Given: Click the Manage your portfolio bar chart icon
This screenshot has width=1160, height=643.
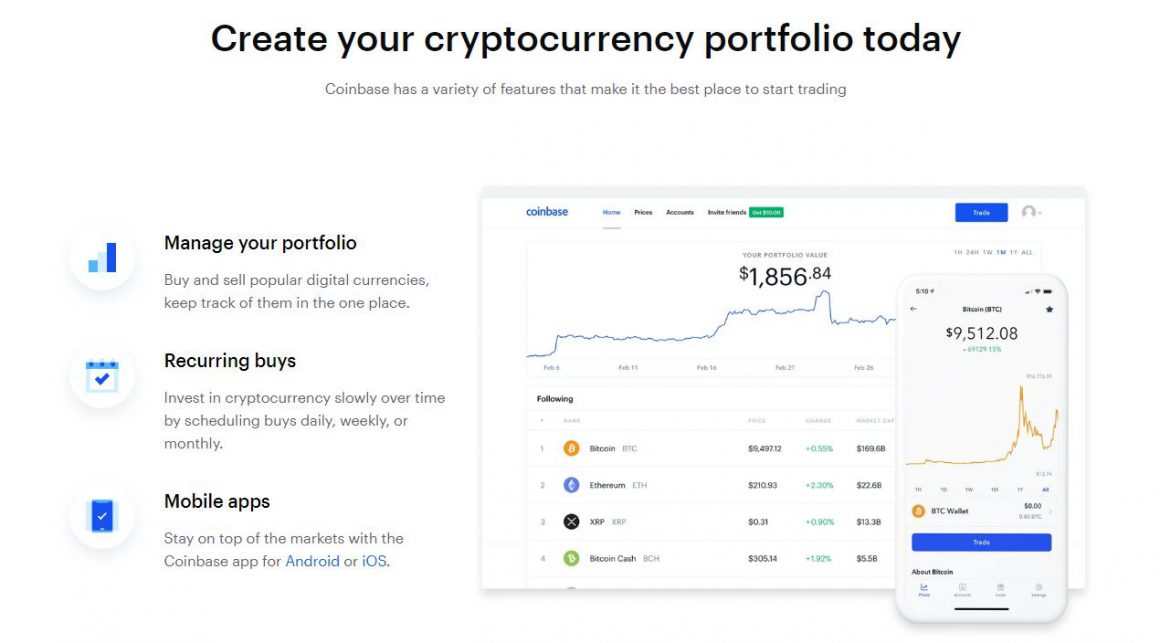Looking at the screenshot, I should point(102,257).
